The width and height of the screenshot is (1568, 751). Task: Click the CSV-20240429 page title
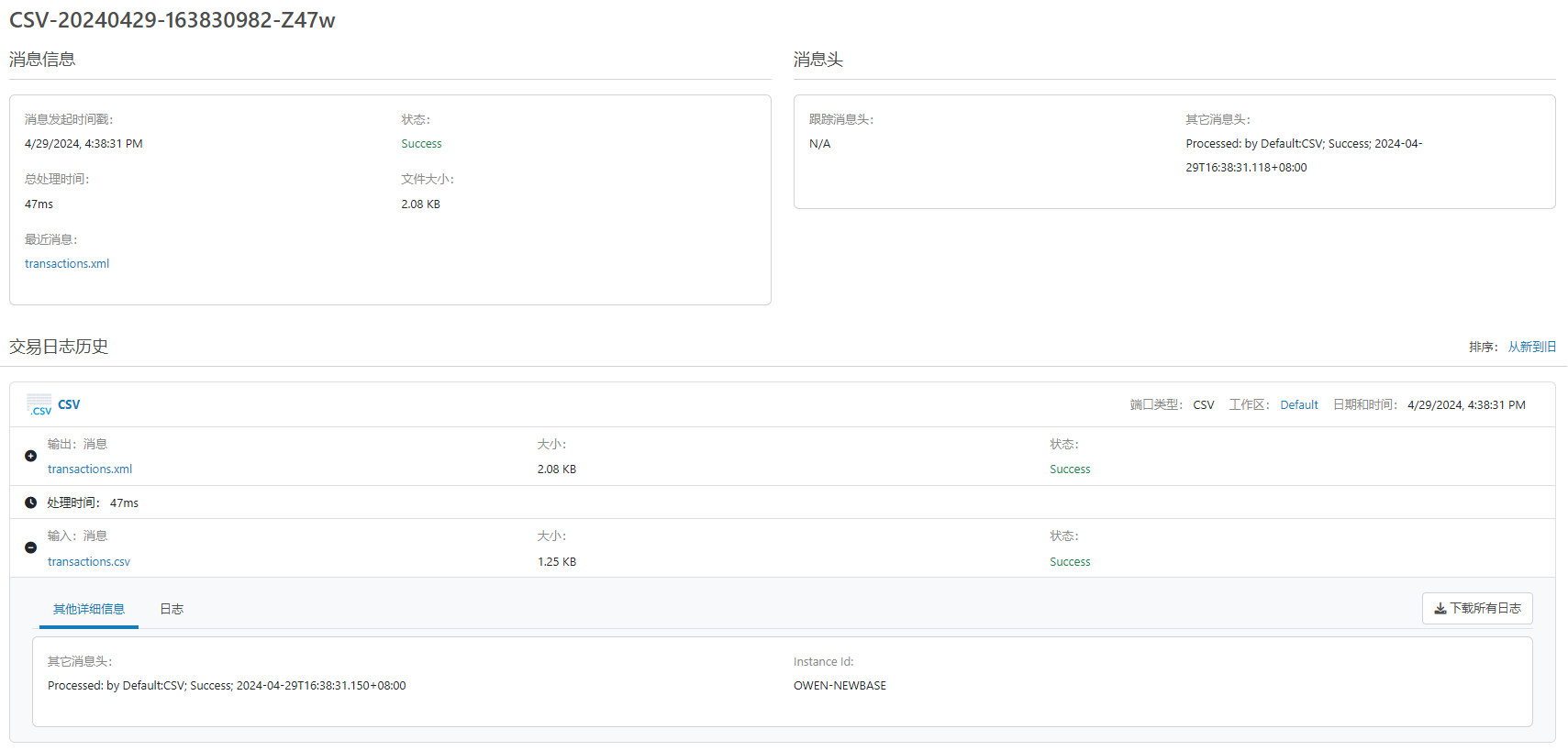pyautogui.click(x=172, y=20)
